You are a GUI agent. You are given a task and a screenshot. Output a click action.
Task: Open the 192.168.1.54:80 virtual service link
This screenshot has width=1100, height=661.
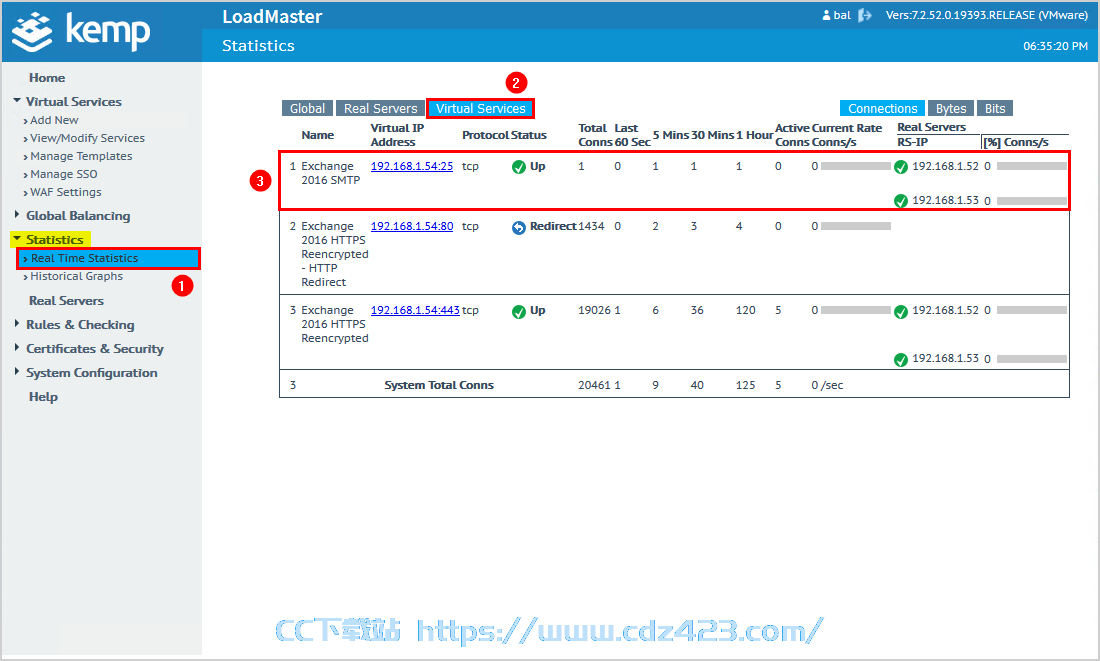[x=412, y=227]
